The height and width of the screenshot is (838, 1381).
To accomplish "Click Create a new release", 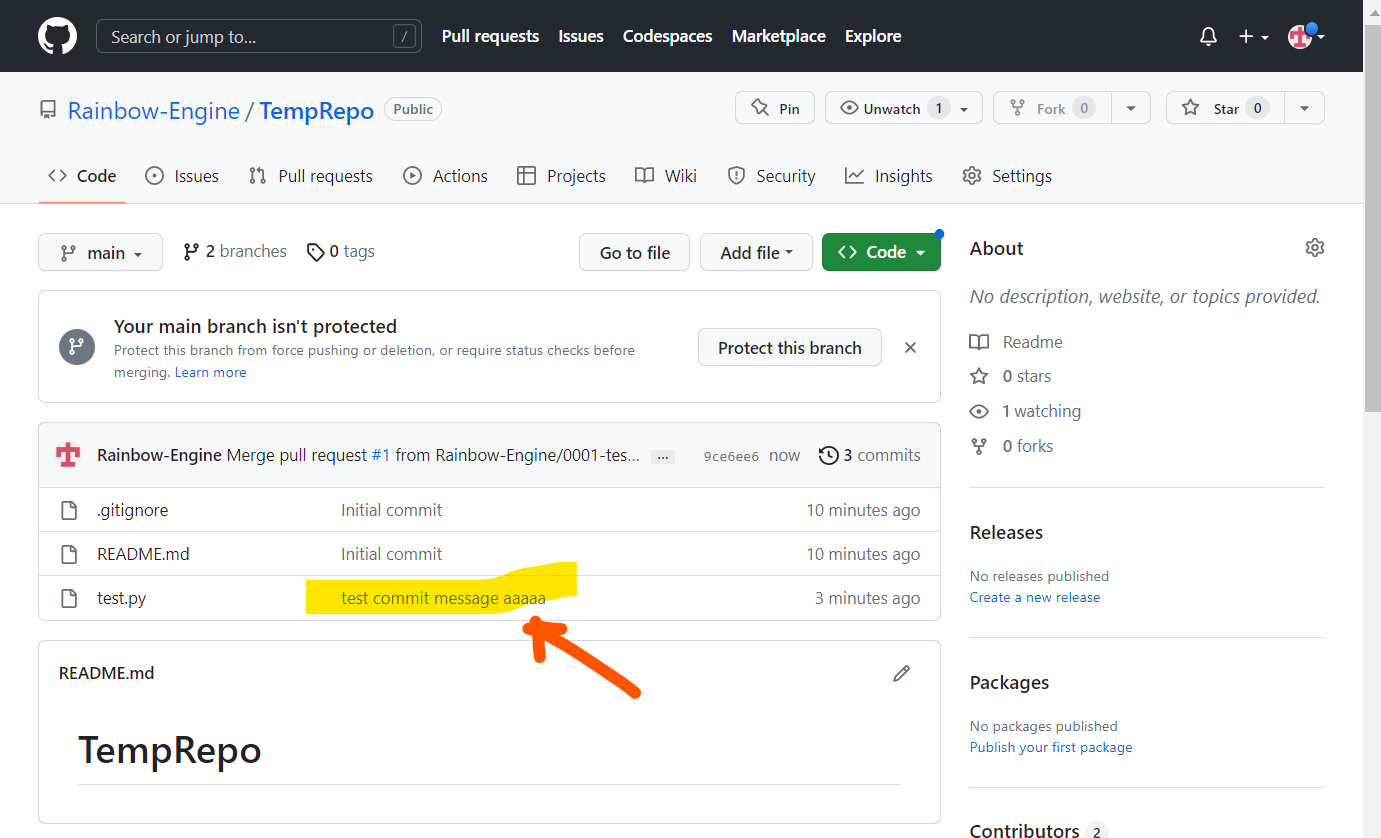I will (1035, 597).
